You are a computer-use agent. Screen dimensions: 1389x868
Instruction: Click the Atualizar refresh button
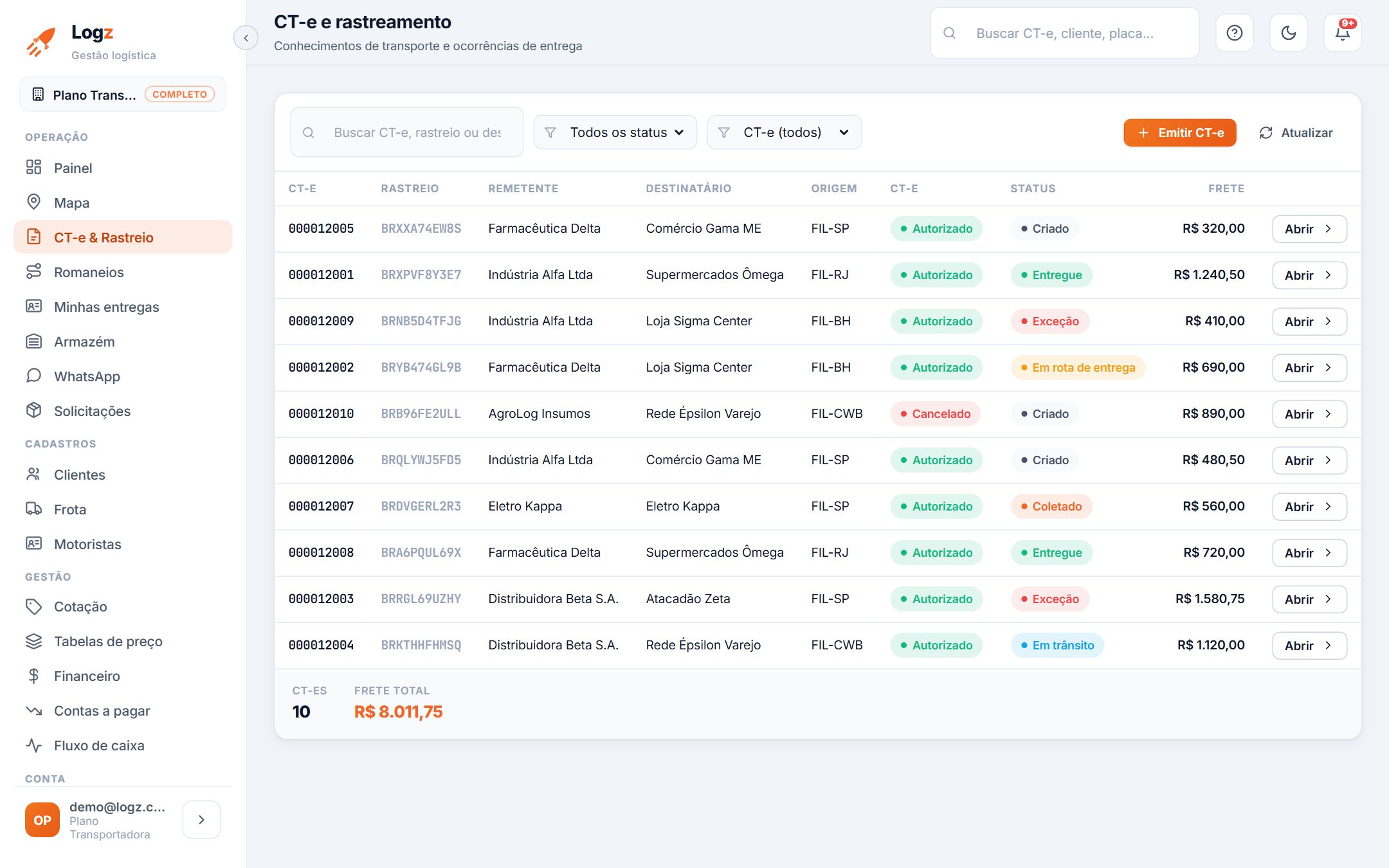click(x=1296, y=132)
